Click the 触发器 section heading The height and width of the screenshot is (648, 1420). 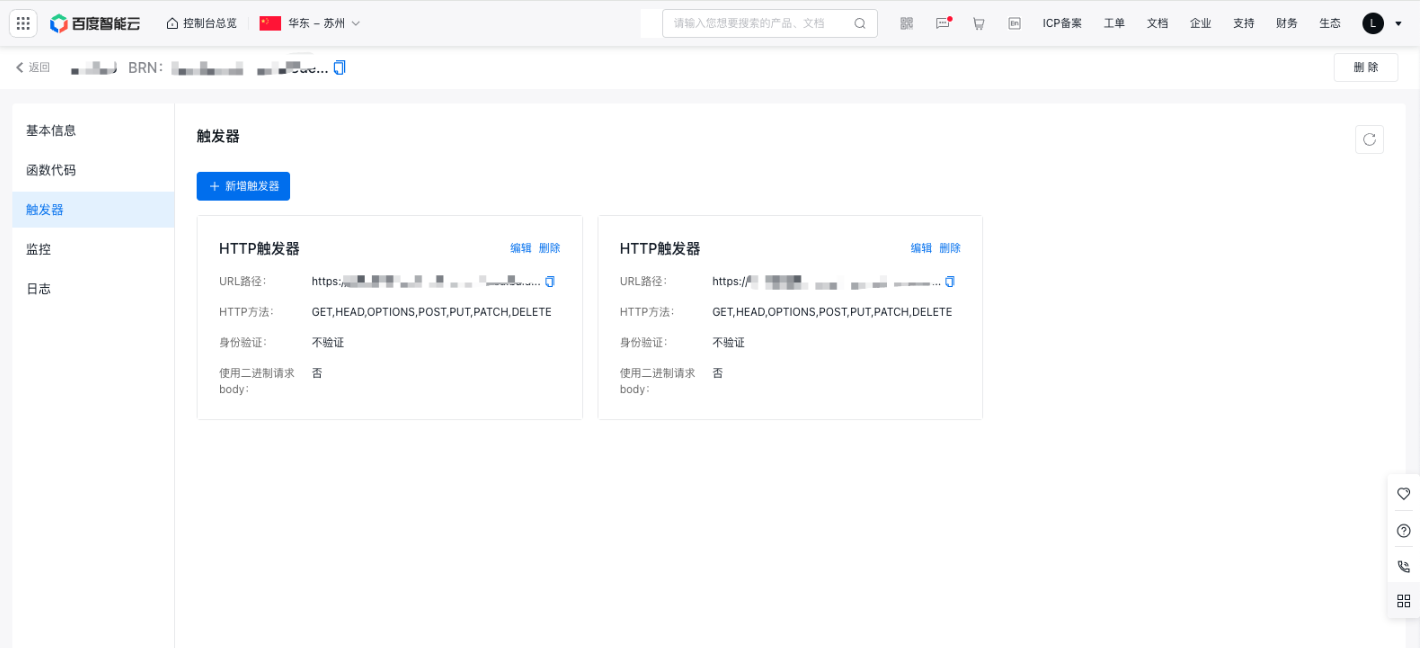(x=218, y=136)
